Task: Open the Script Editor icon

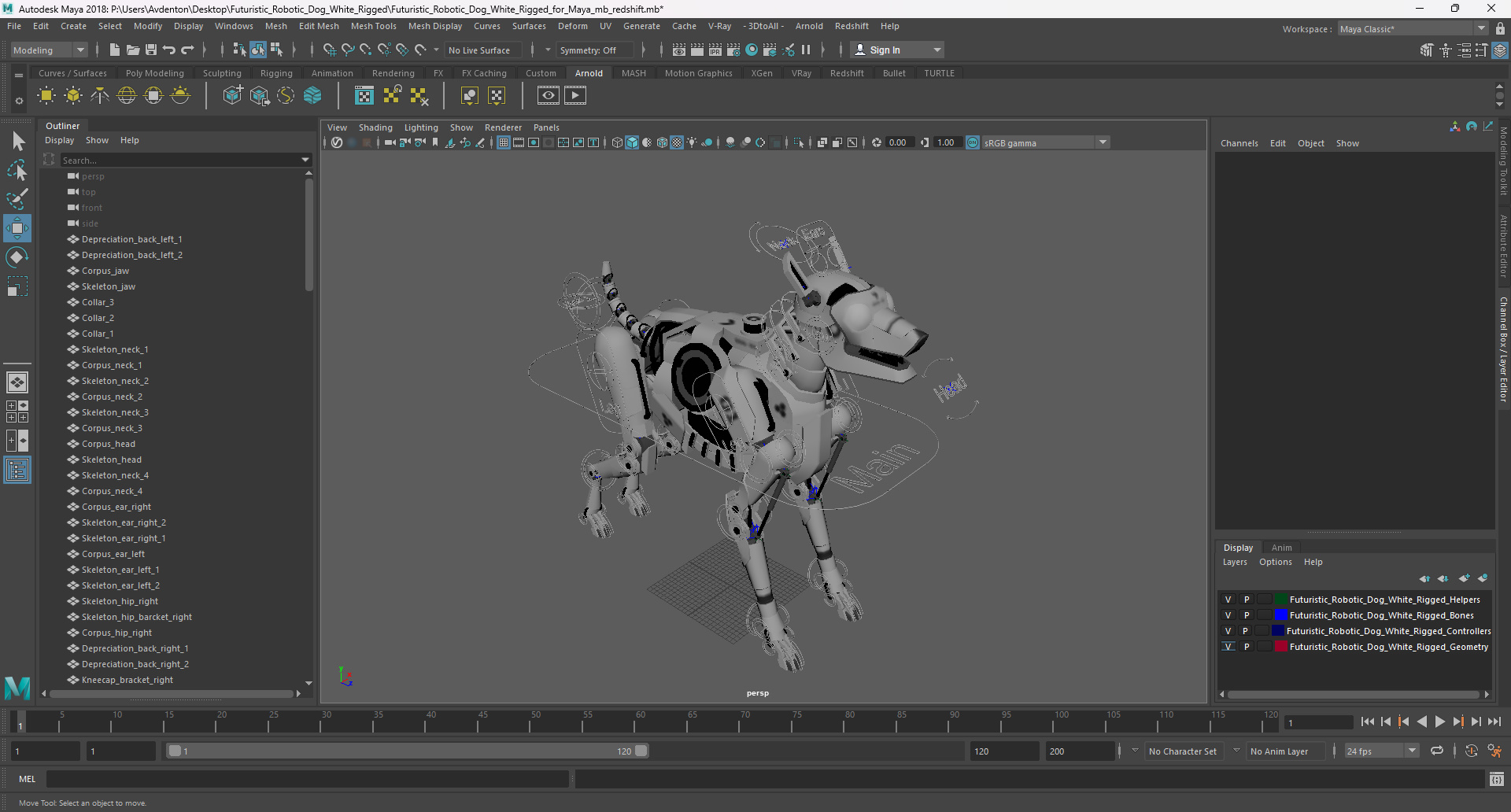Action: point(1497,779)
